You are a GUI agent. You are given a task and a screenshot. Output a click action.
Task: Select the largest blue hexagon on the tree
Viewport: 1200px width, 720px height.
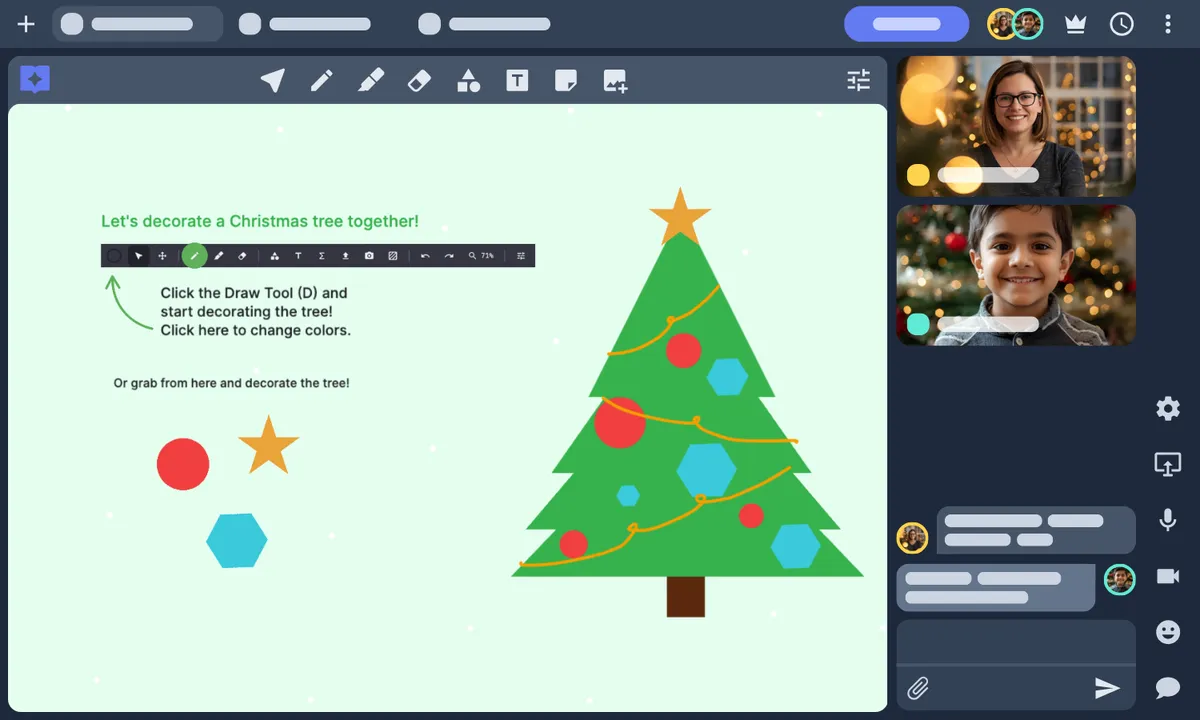click(x=707, y=469)
